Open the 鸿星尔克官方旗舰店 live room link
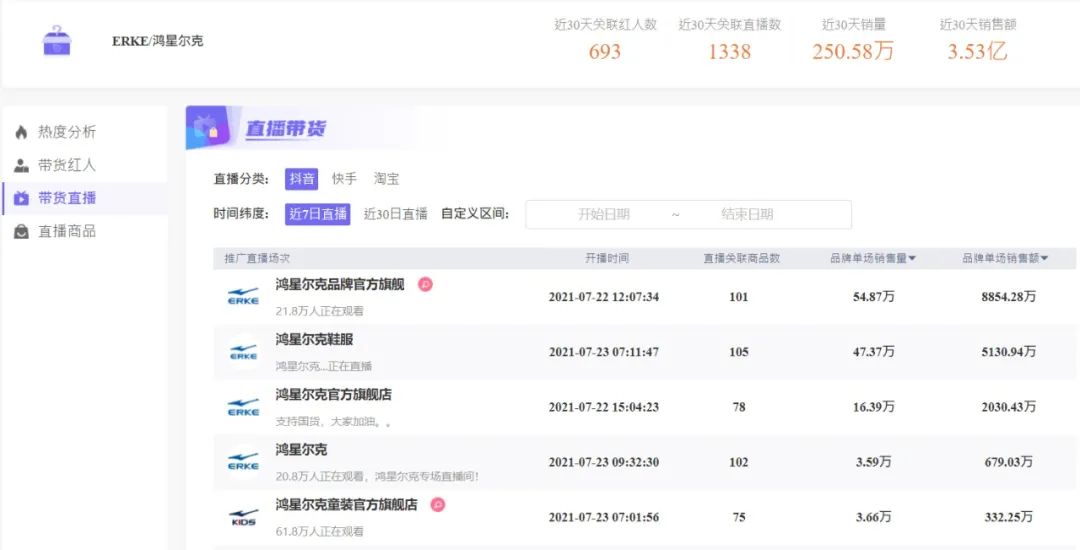This screenshot has height=550, width=1080. click(x=333, y=394)
